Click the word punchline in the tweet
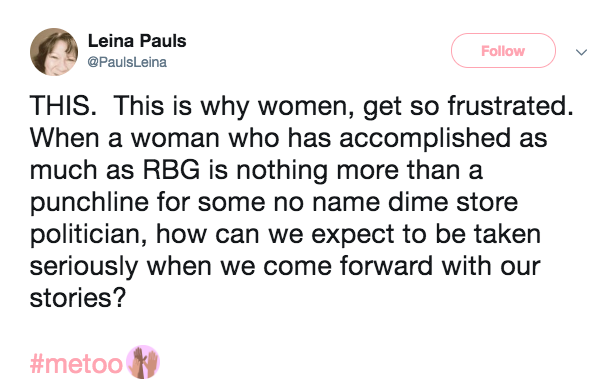 click(90, 204)
